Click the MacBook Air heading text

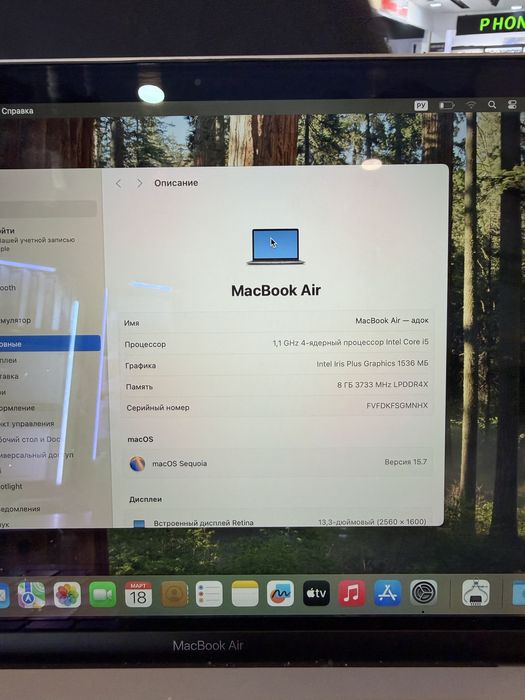(275, 291)
